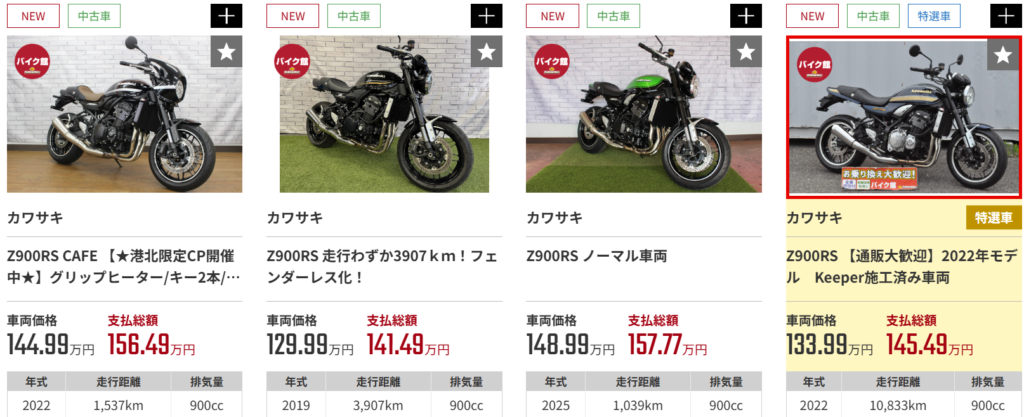The height and width of the screenshot is (417, 1024).
Task: Click 中古車 tag on first listing
Action: pyautogui.click(x=95, y=16)
